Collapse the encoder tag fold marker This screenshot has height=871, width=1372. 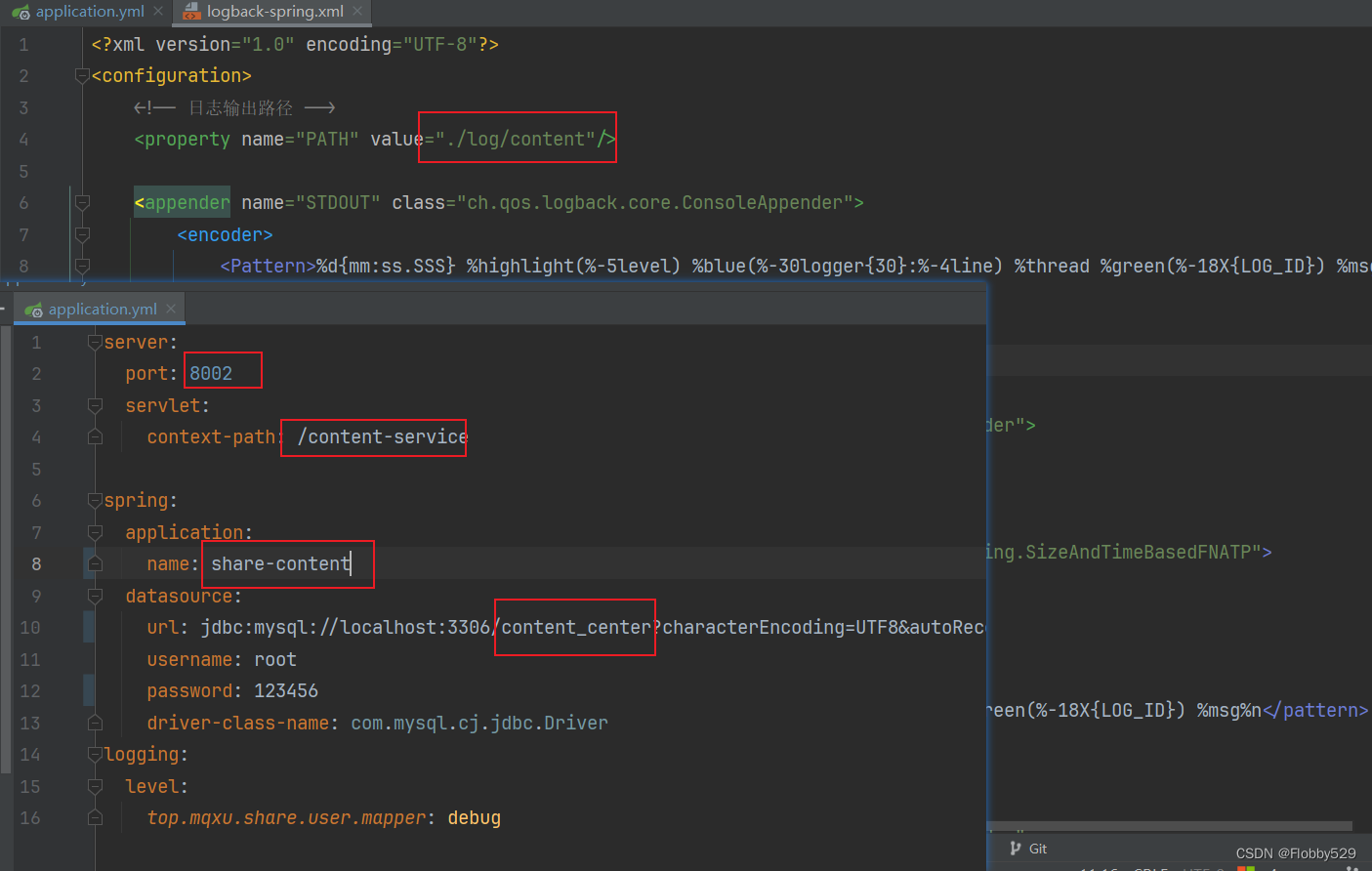pos(82,234)
